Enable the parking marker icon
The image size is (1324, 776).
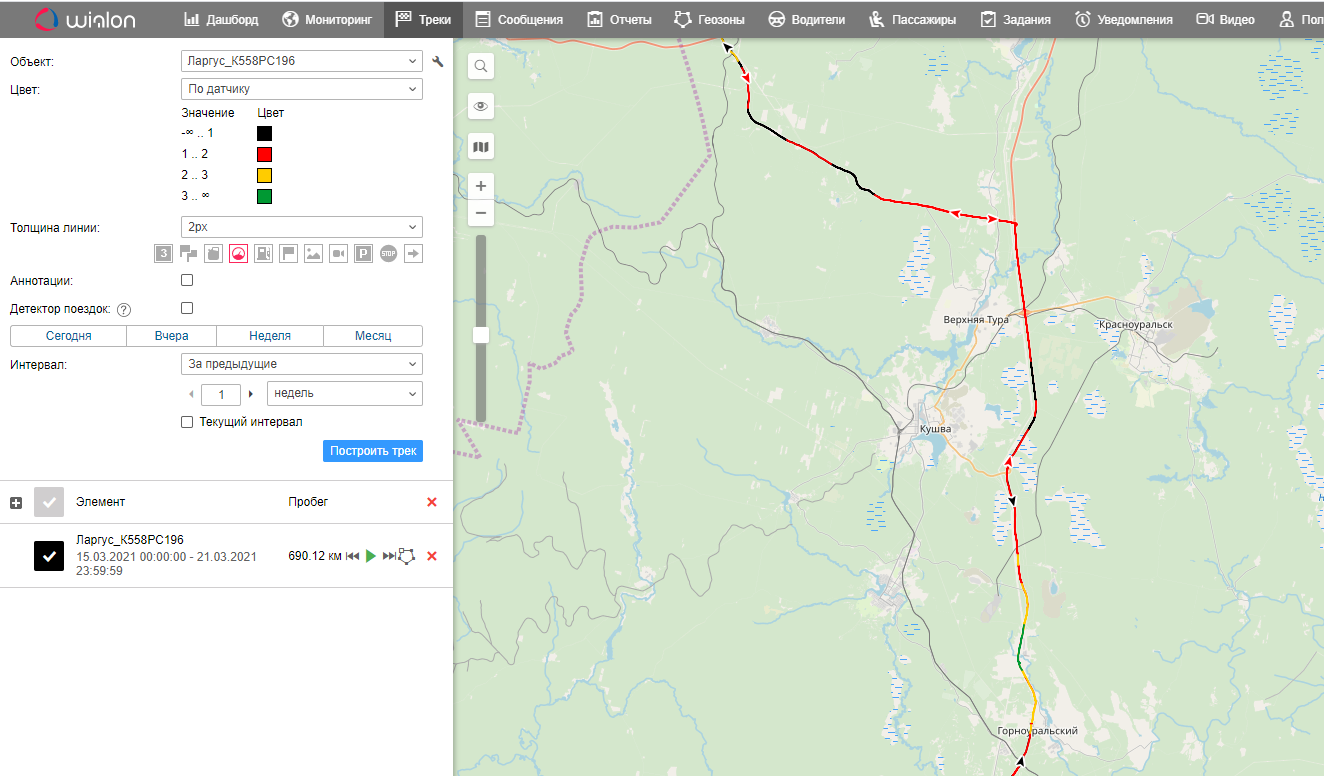(x=363, y=254)
